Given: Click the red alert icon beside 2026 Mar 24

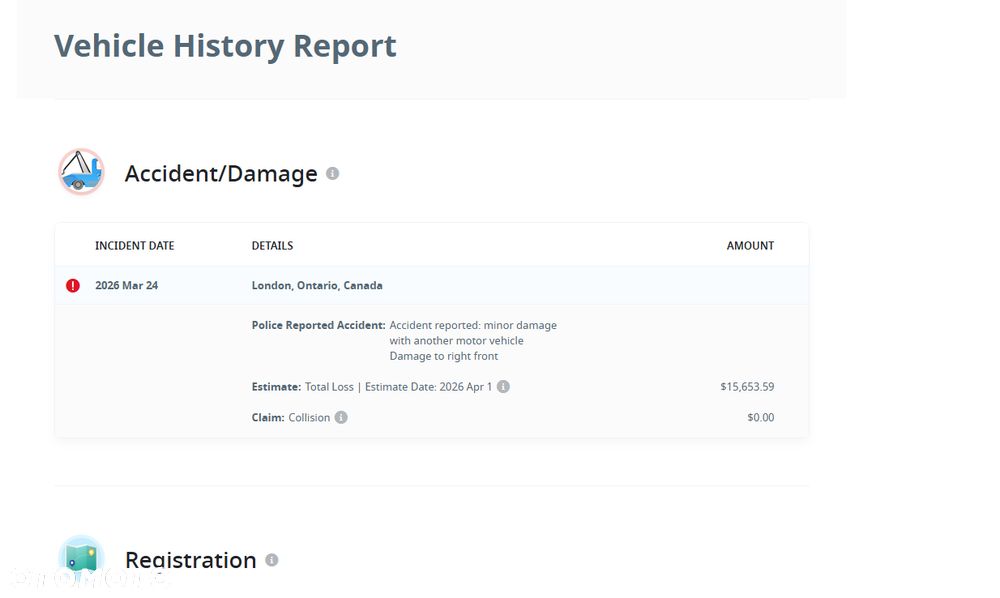Looking at the screenshot, I should [x=73, y=286].
